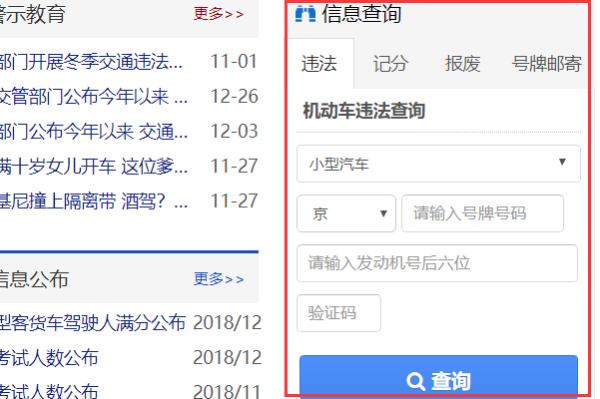Open the 考试人数公布 item dated 2018/12

tap(49, 358)
